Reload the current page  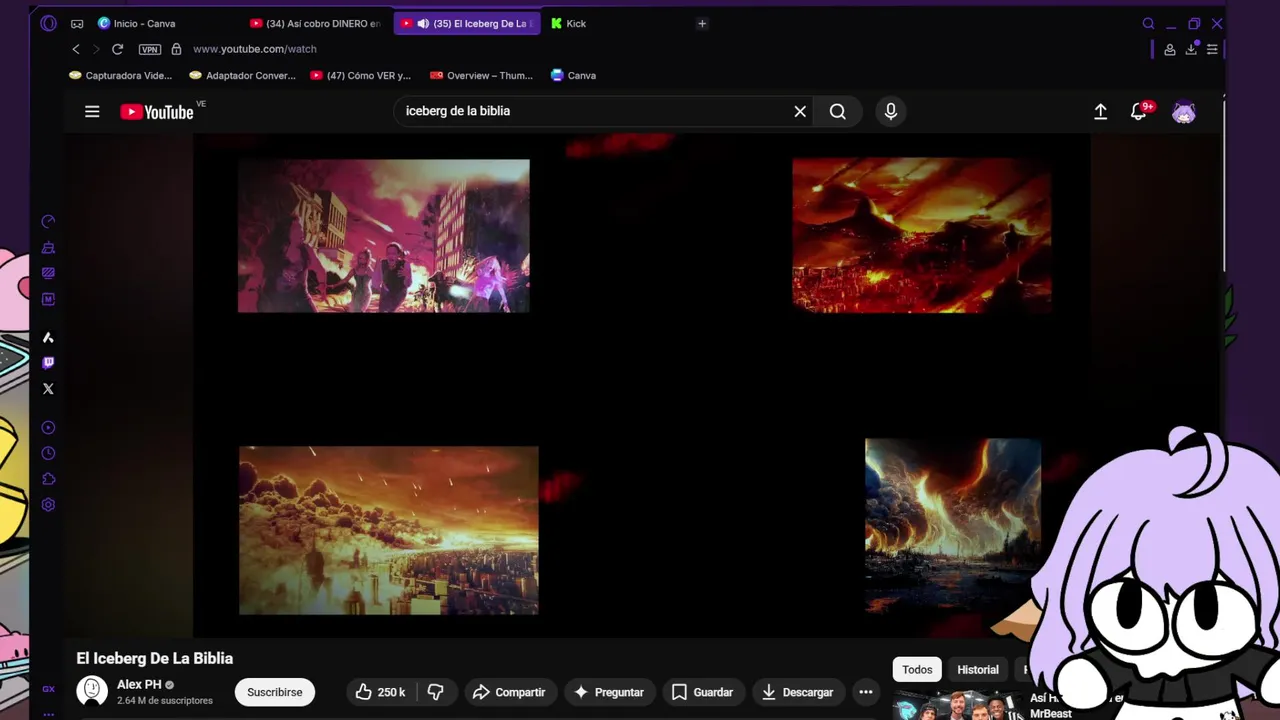[x=117, y=49]
